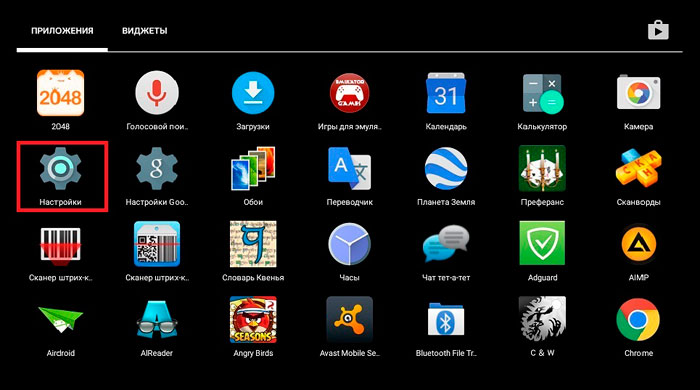Open the Календарь app
Image resolution: width=700 pixels, height=390 pixels.
point(446,93)
